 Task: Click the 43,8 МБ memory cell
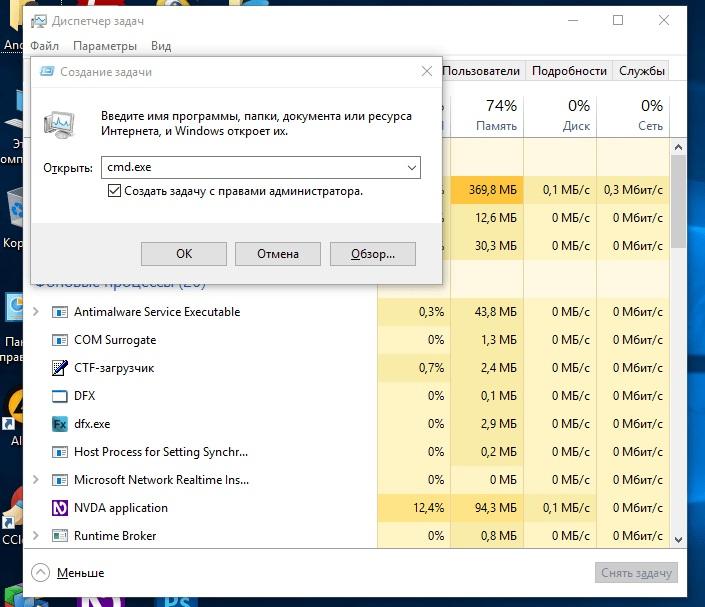tap(487, 312)
